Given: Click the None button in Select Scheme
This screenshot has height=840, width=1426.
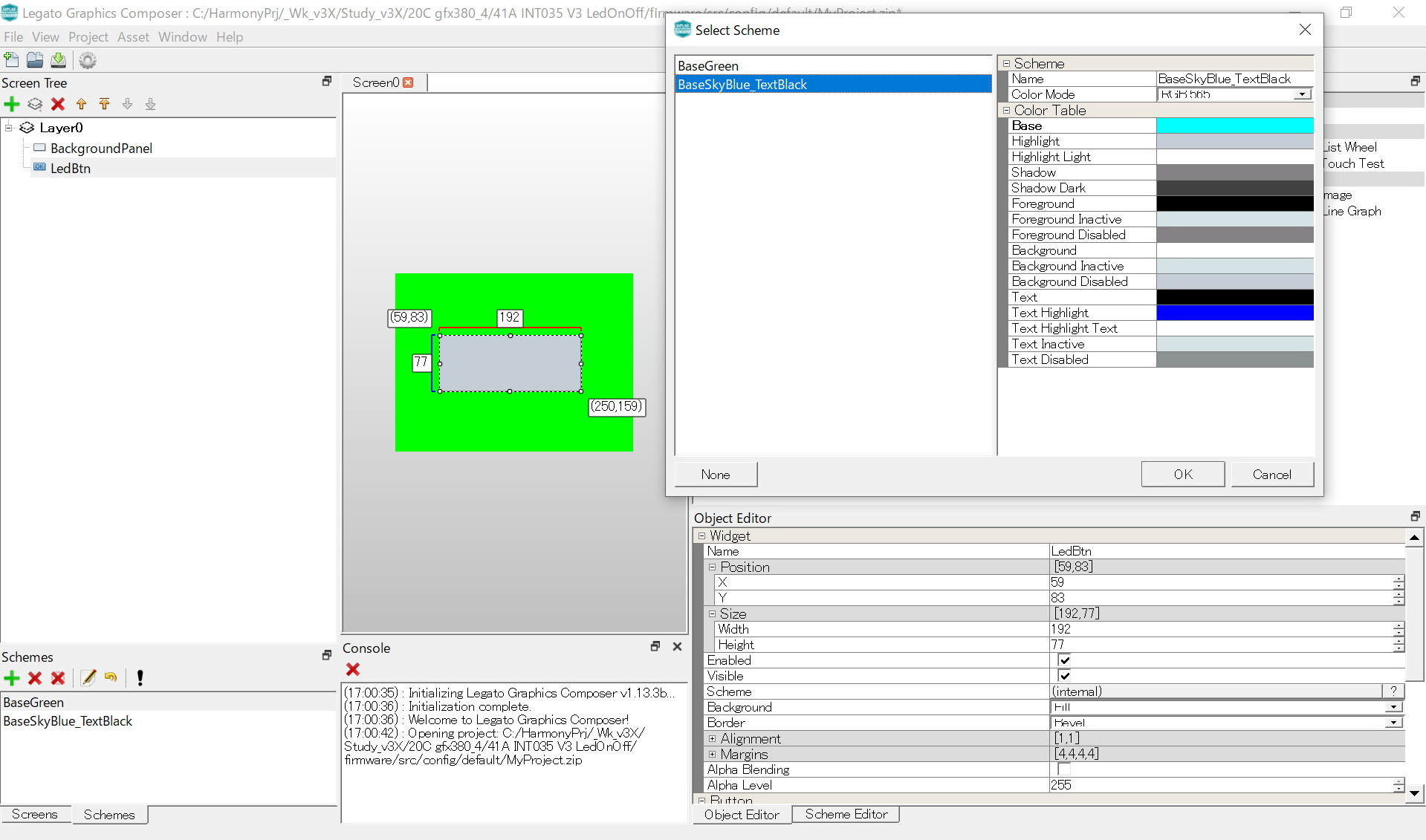Looking at the screenshot, I should [715, 475].
